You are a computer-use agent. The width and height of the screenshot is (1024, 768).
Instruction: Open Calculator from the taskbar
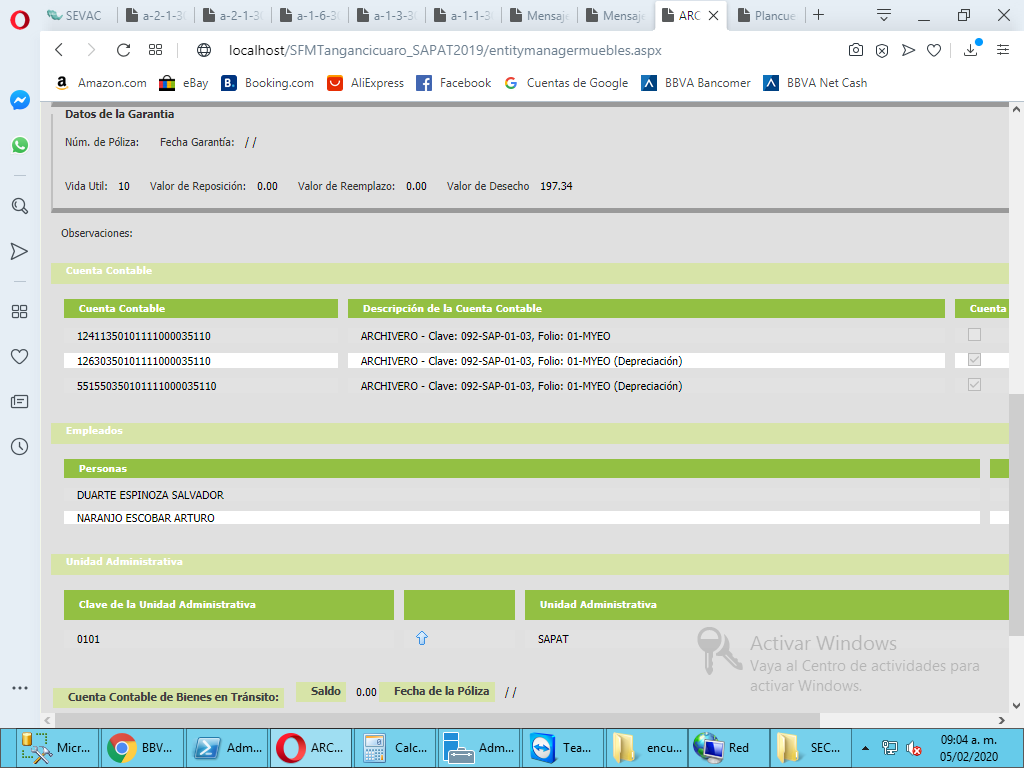tap(395, 748)
